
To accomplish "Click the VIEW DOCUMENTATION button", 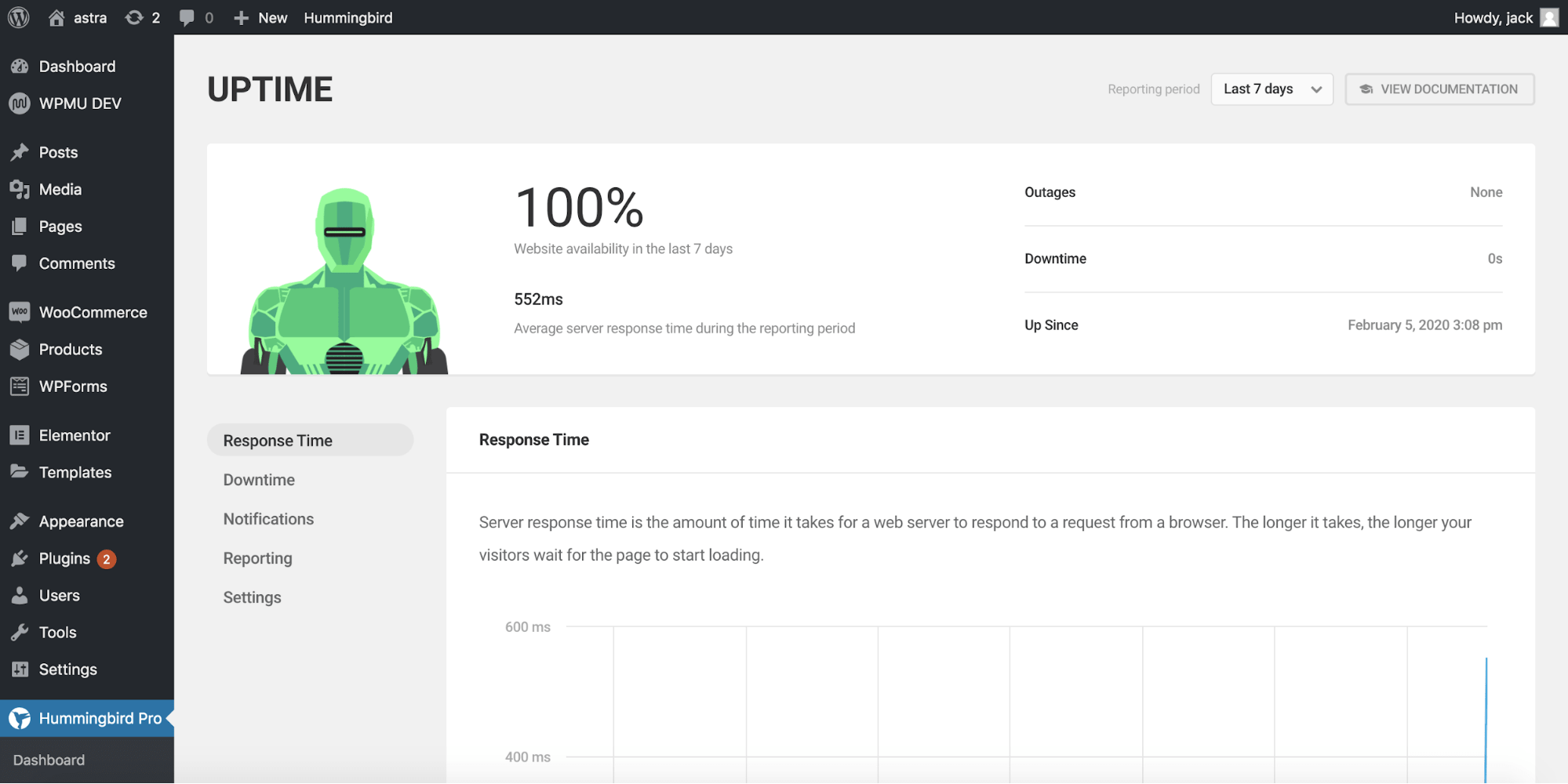I will (x=1439, y=89).
